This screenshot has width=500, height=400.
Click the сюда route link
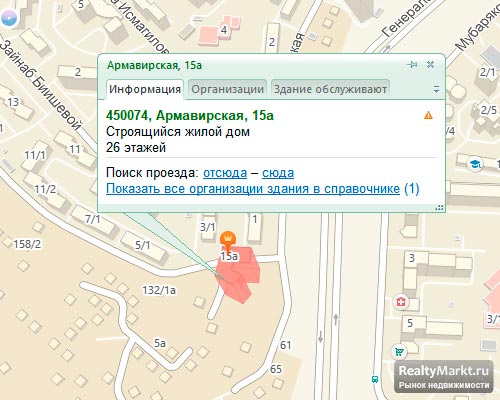[x=278, y=173]
